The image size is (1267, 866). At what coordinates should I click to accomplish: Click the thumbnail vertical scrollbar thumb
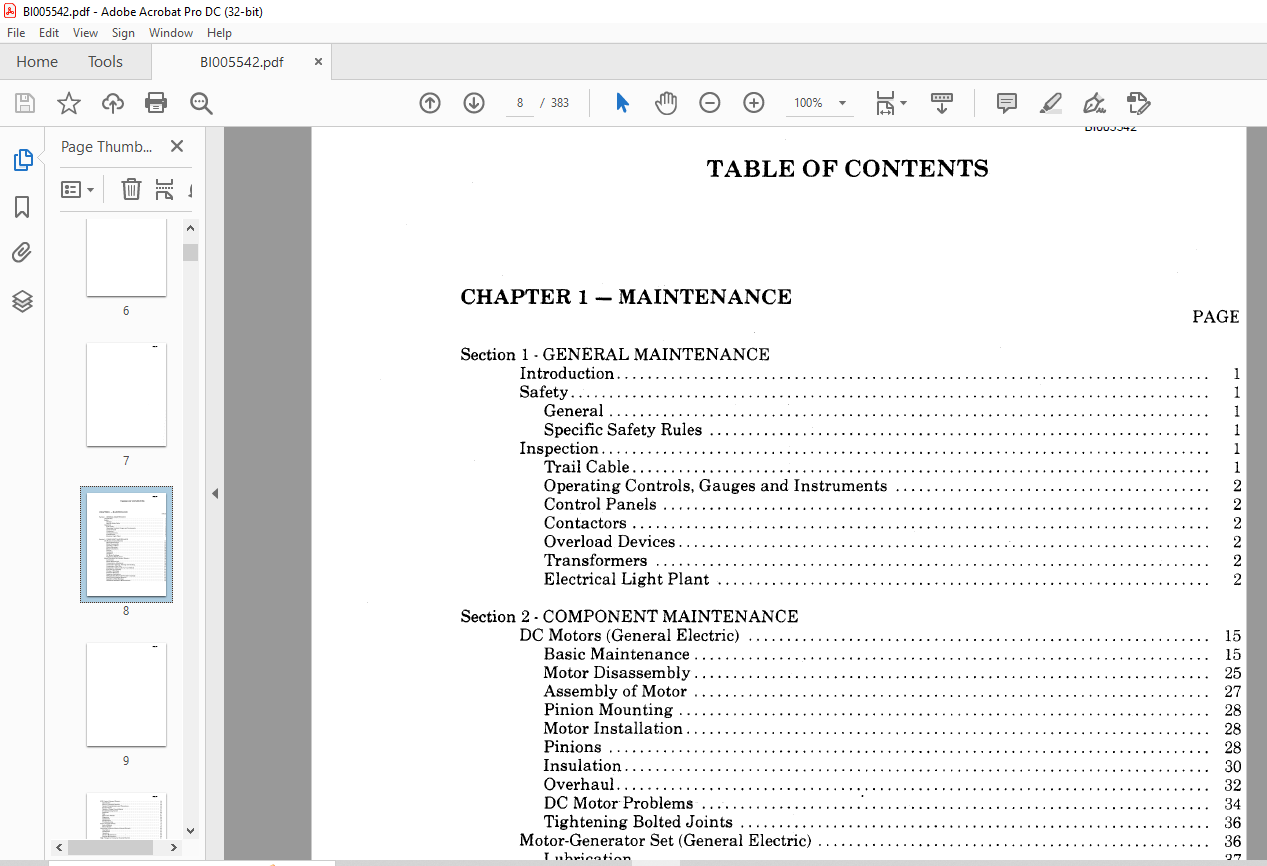click(x=190, y=252)
